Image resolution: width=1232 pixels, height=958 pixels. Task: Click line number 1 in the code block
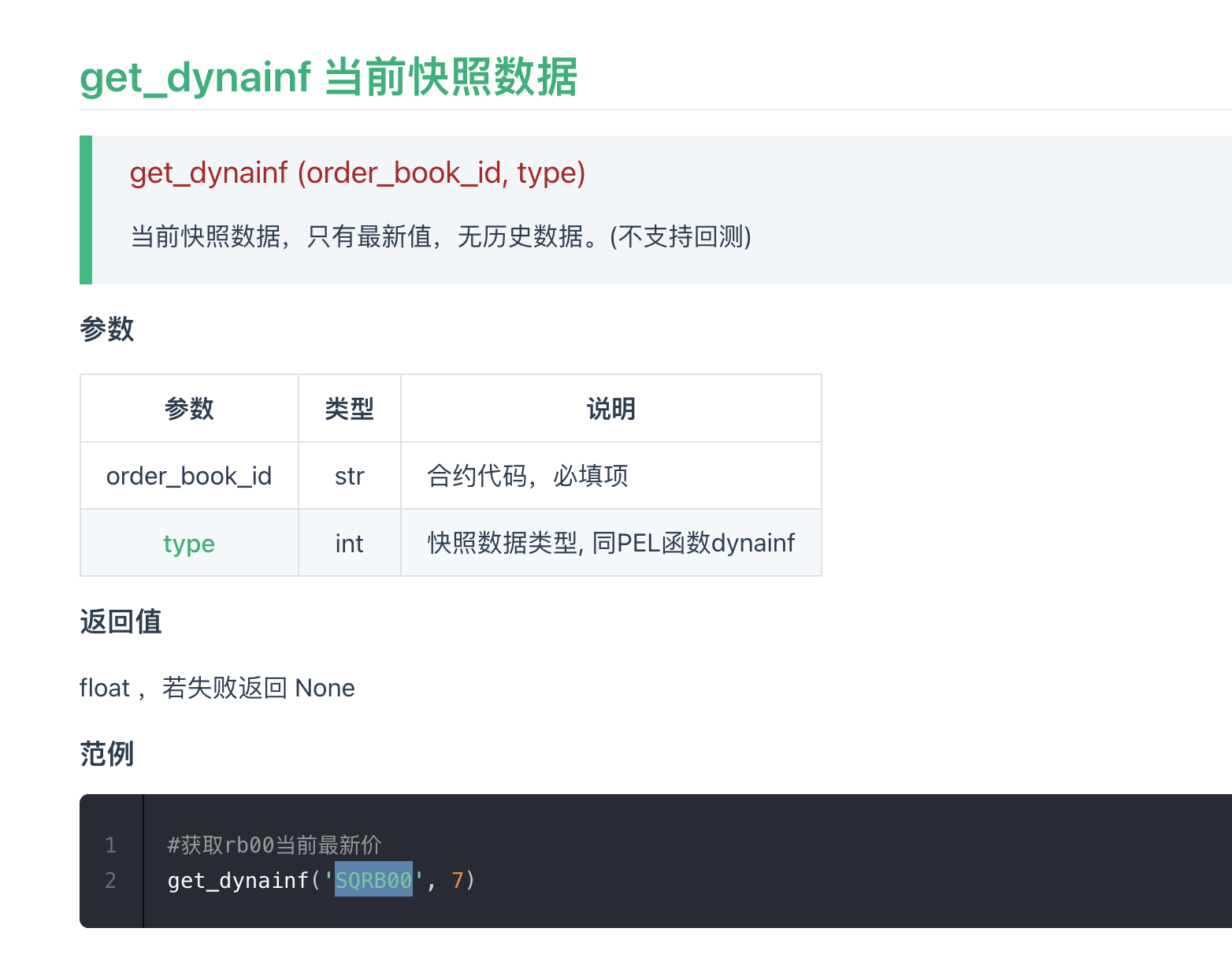[x=111, y=845]
